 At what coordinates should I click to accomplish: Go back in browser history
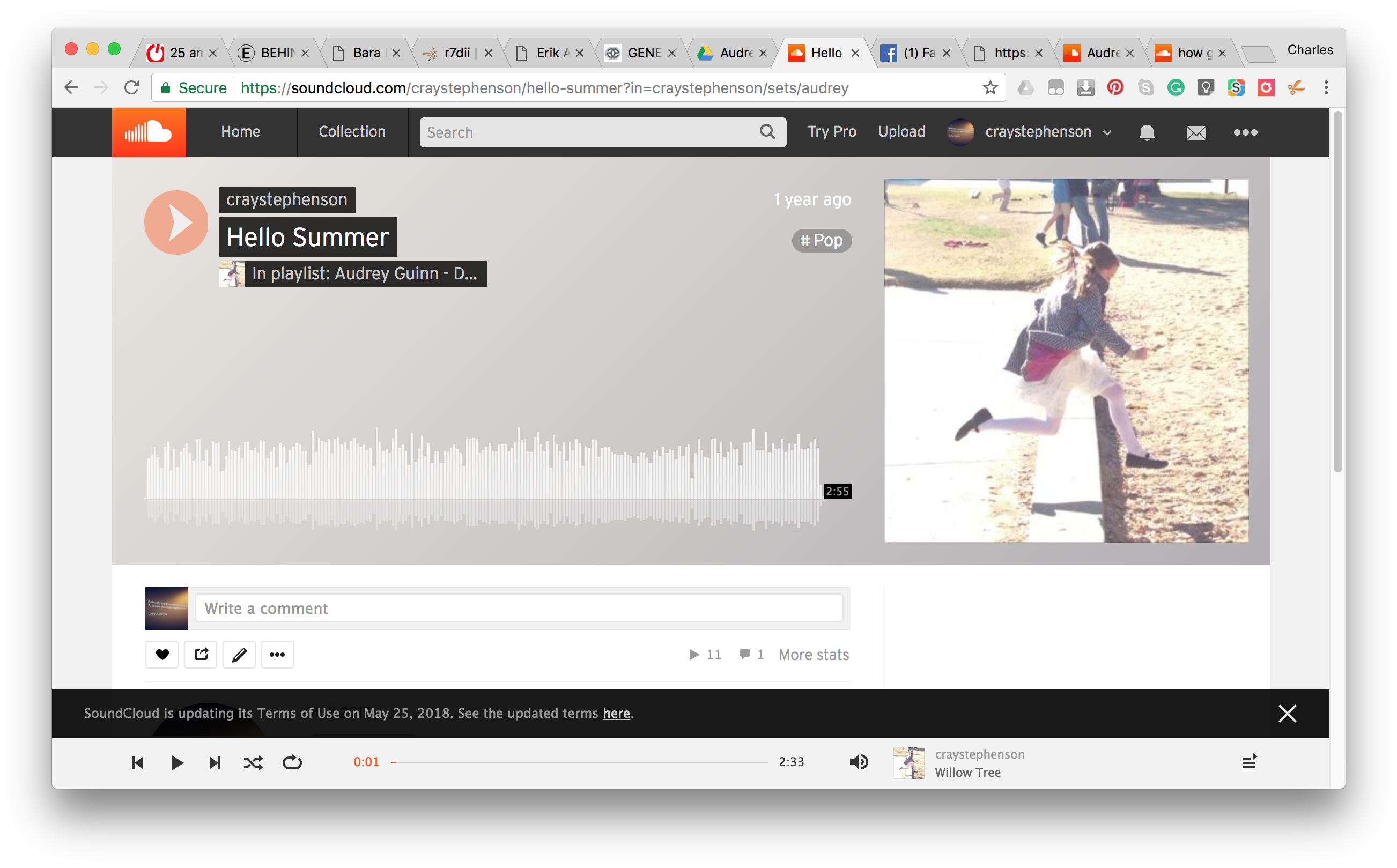(x=72, y=88)
